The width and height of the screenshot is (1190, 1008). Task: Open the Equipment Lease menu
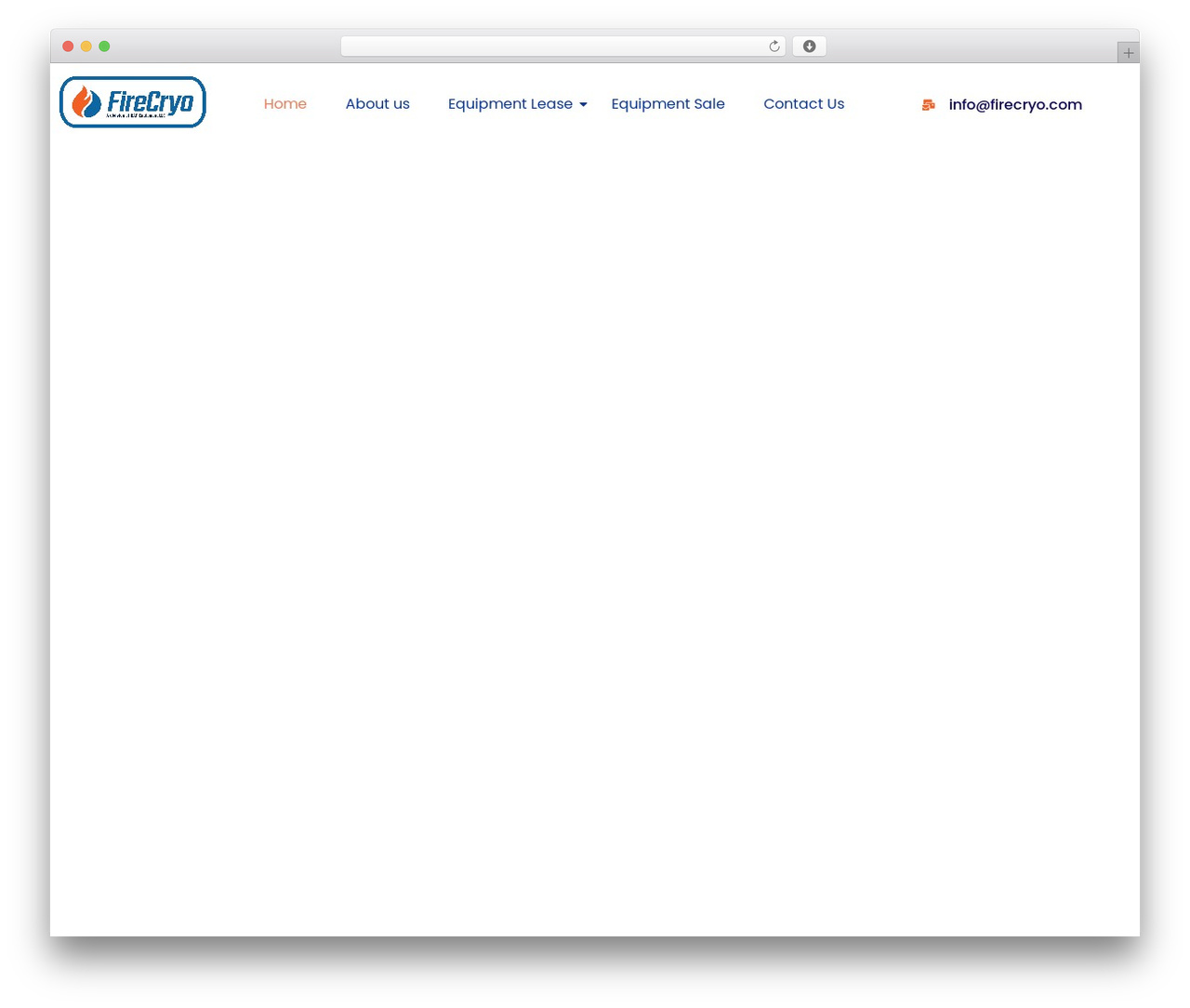[x=509, y=104]
